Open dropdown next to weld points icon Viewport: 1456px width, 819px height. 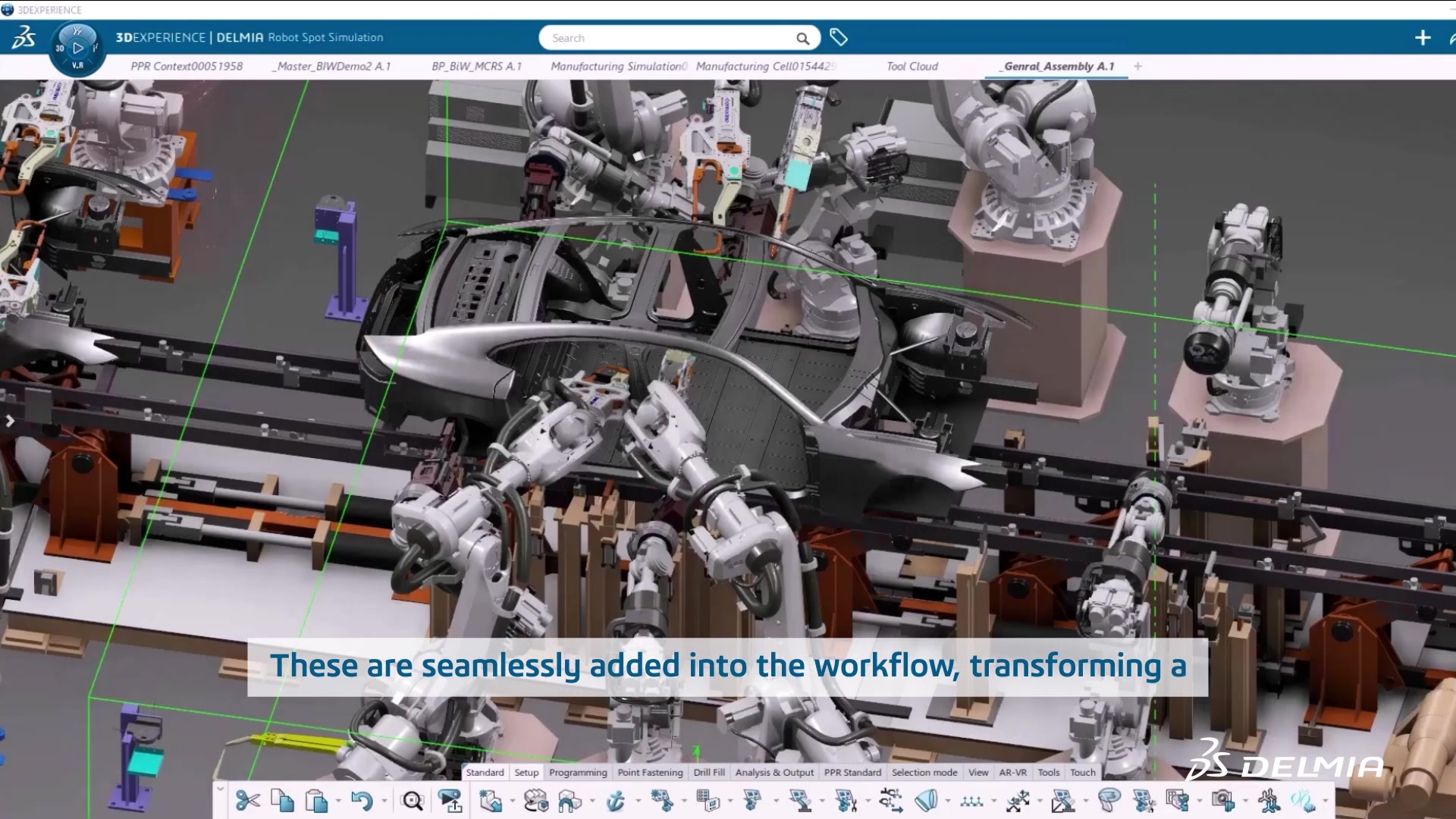pos(993,802)
